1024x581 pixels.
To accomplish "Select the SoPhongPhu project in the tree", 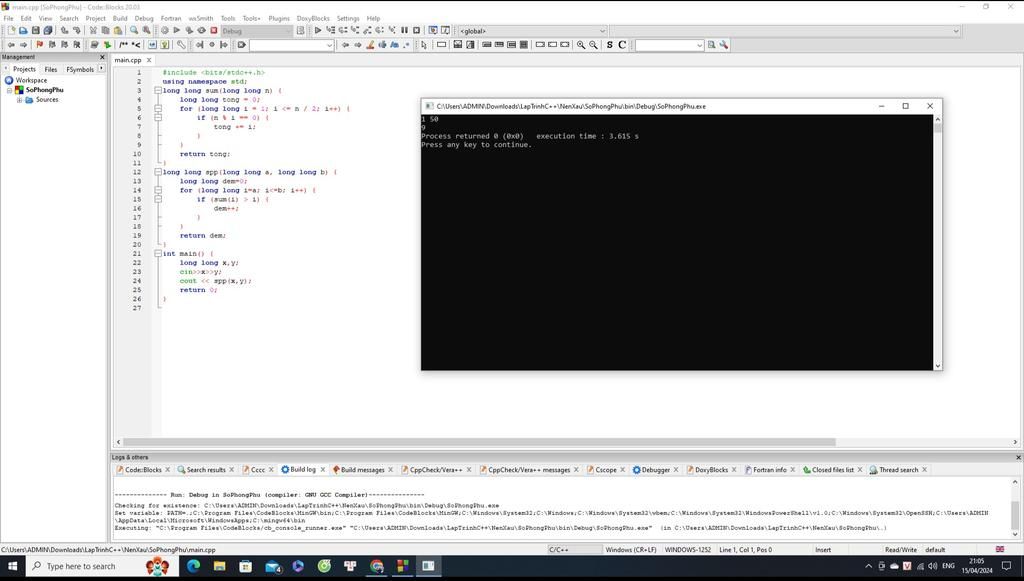I will [x=44, y=90].
